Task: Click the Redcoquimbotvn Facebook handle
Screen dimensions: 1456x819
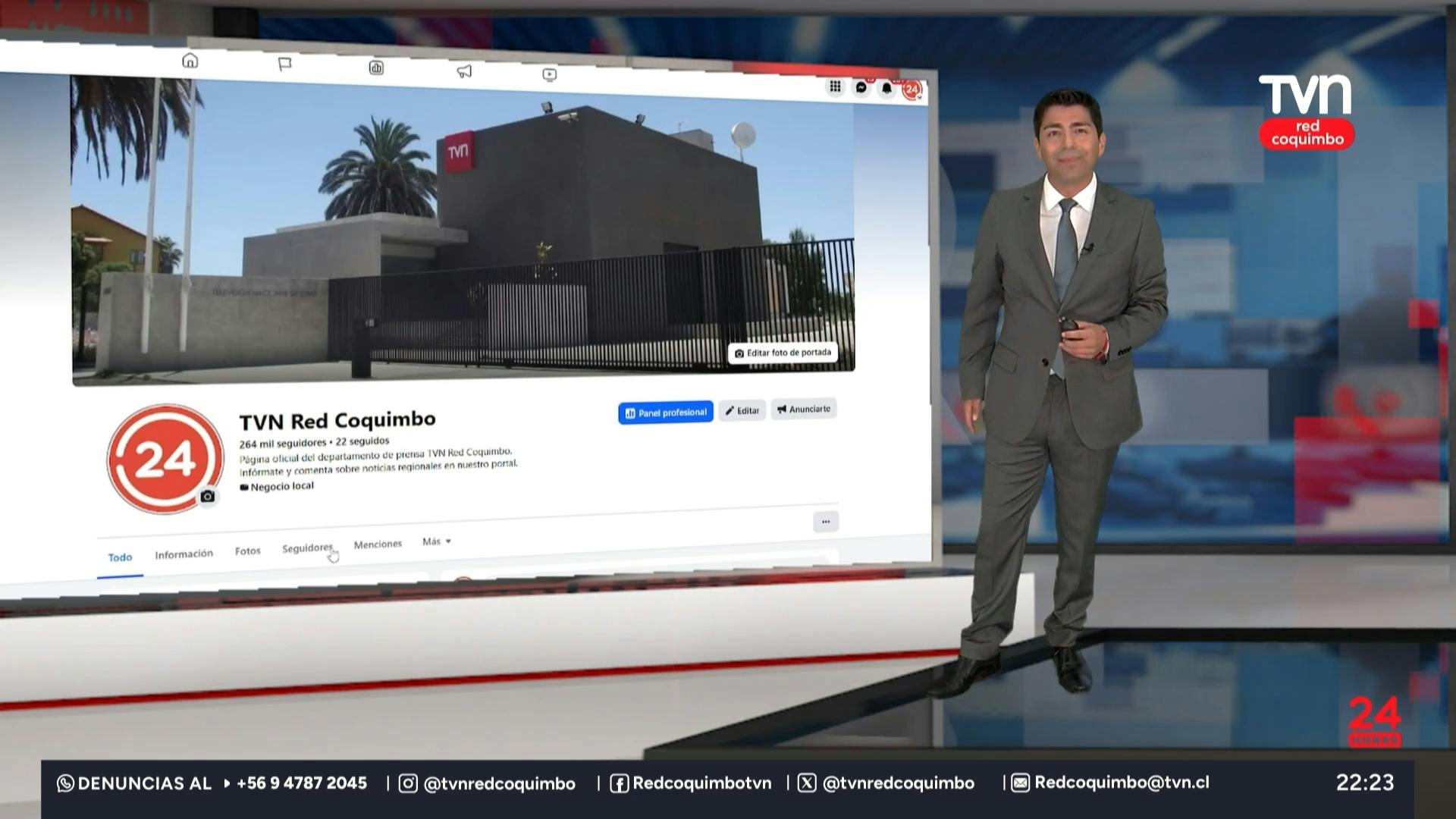Action: coord(702,783)
